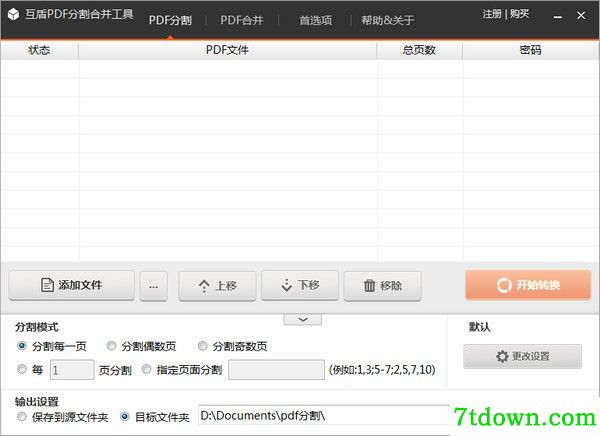Screen dimensions: 600x436
Task: Click the 上移 move-up button
Action: tap(217, 286)
